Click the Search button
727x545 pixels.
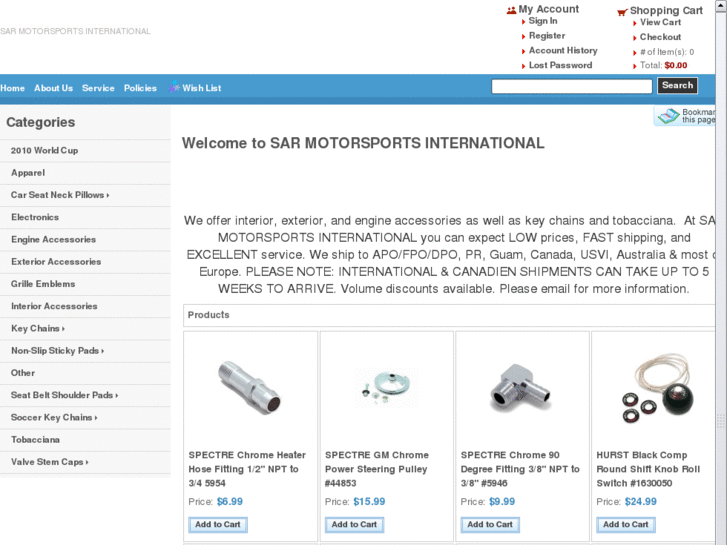[677, 86]
